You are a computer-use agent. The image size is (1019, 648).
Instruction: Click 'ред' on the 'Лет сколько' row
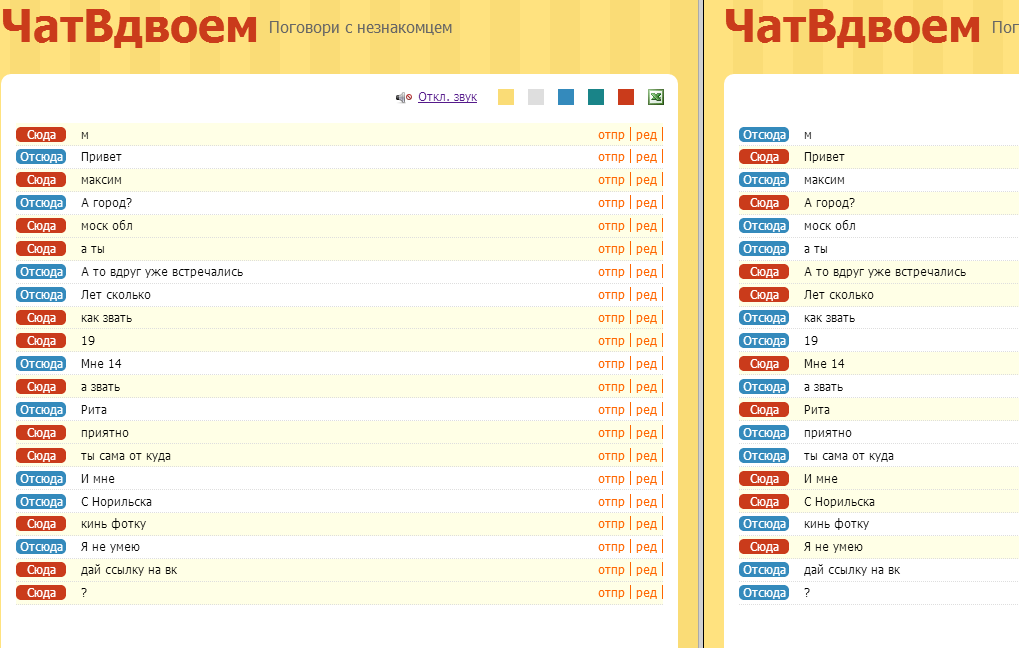646,295
